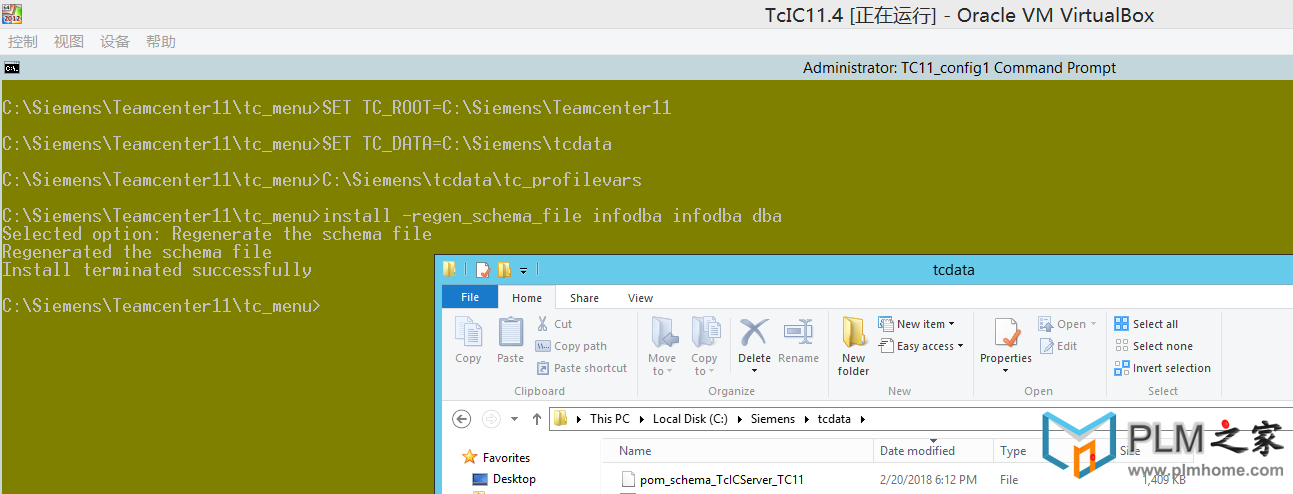1293x494 pixels.
Task: Select Favorites in the navigation pane
Action: click(506, 457)
